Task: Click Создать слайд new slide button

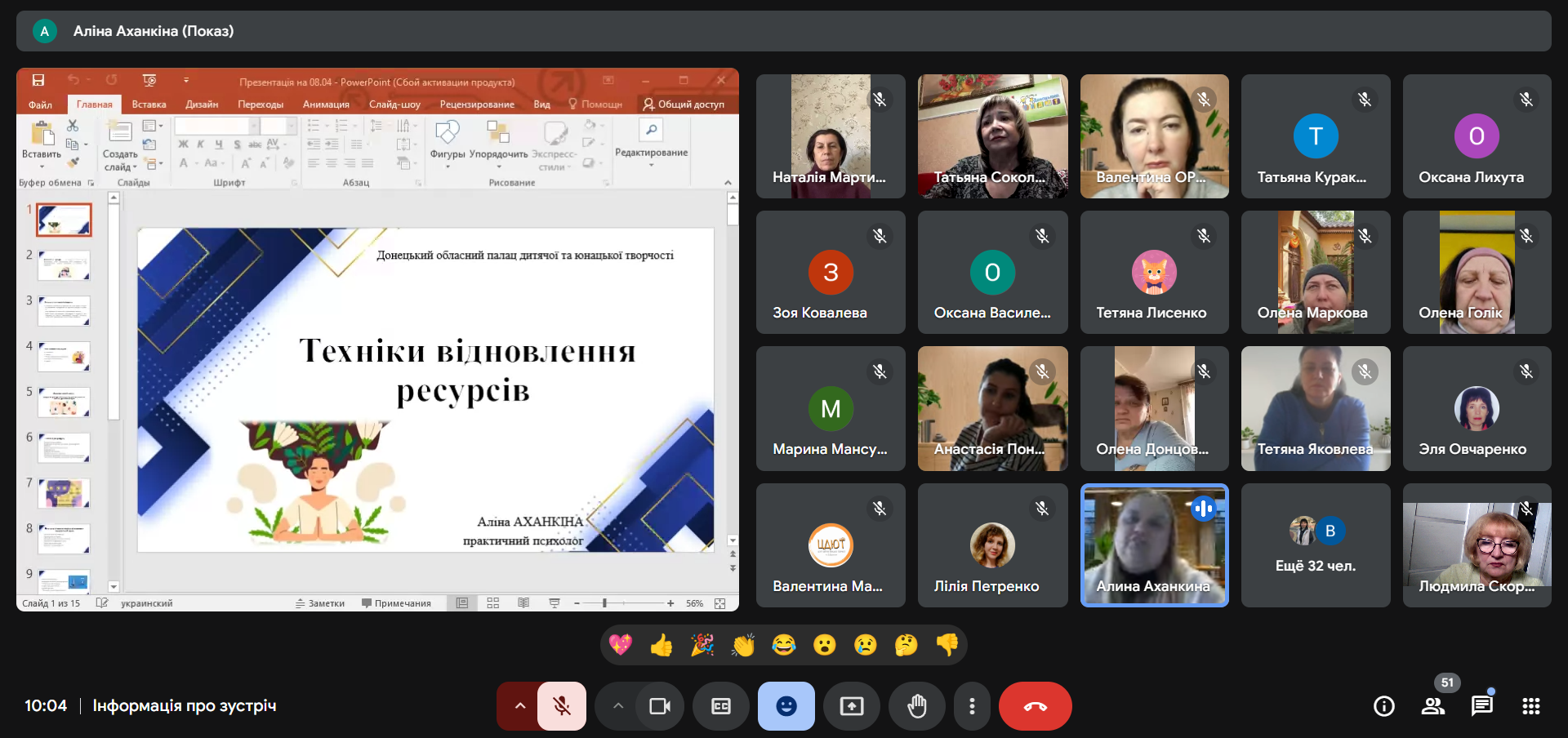Action: tap(120, 145)
